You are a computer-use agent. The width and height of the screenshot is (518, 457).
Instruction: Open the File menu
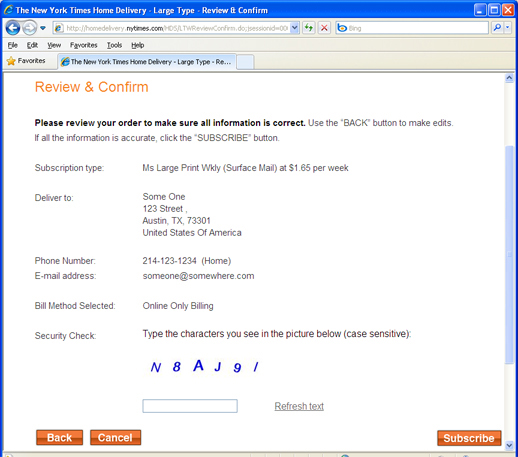13,45
